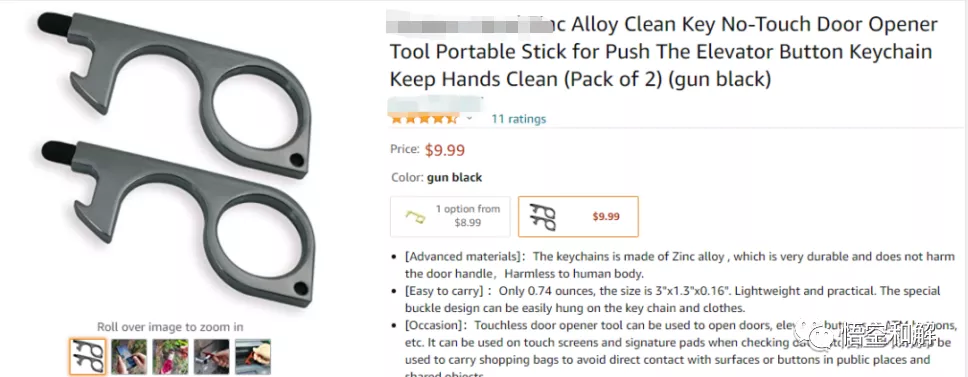
Task: Open the third thumbnail with pink object
Action: [x=170, y=357]
